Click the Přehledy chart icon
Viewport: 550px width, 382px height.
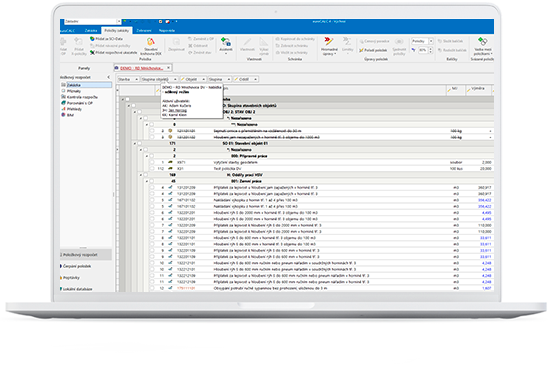point(63,109)
